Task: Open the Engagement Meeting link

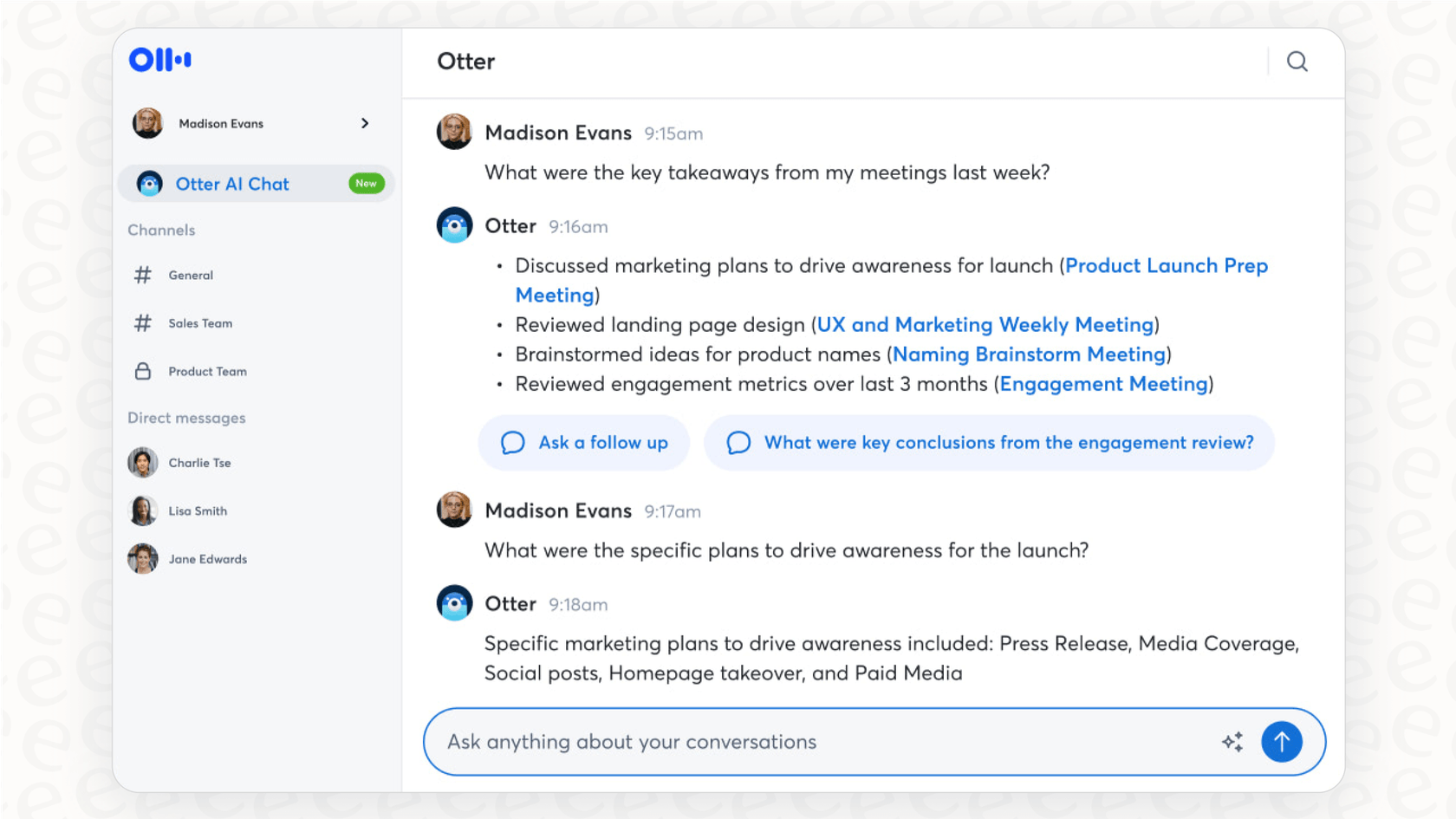Action: tap(1103, 383)
